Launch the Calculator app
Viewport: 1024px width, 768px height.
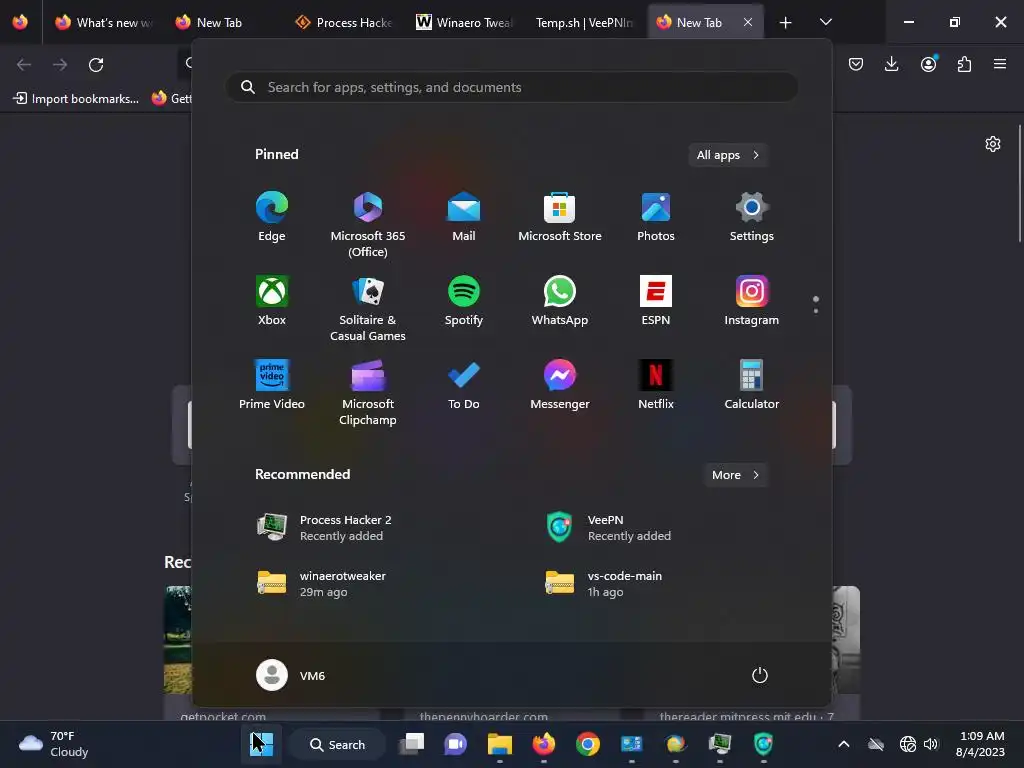(x=752, y=385)
